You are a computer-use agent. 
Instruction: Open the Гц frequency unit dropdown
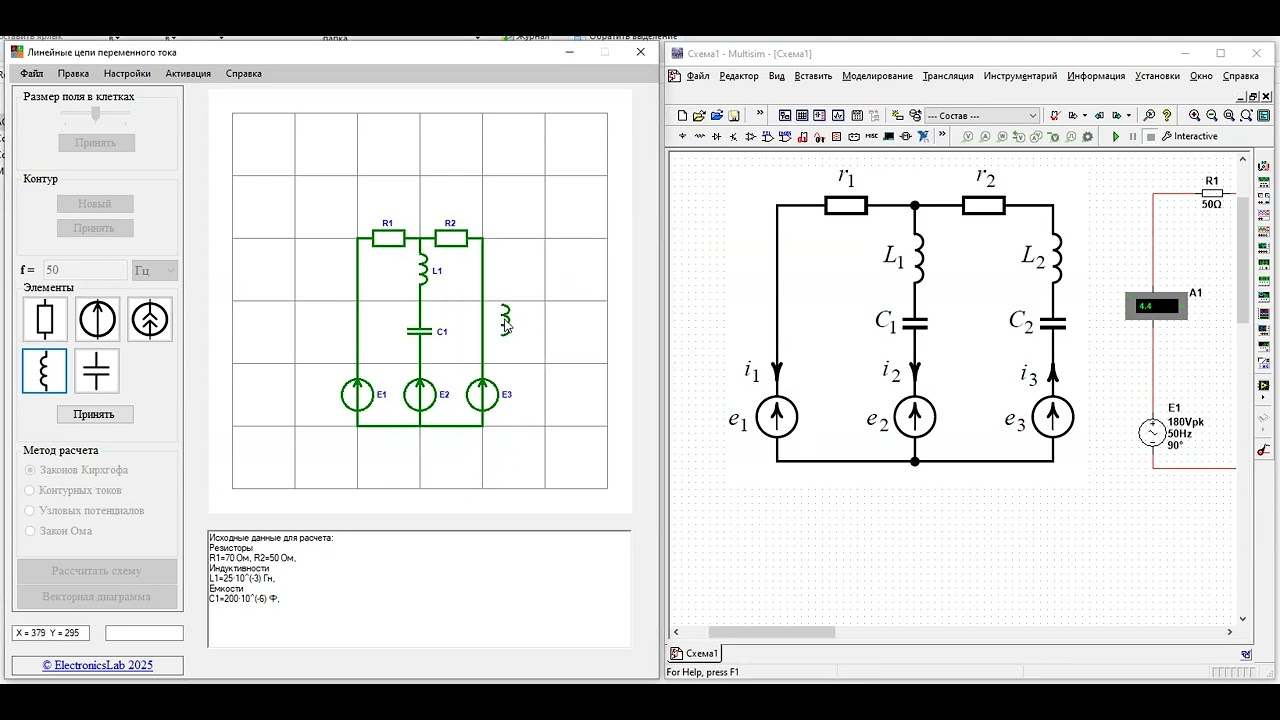[x=155, y=270]
